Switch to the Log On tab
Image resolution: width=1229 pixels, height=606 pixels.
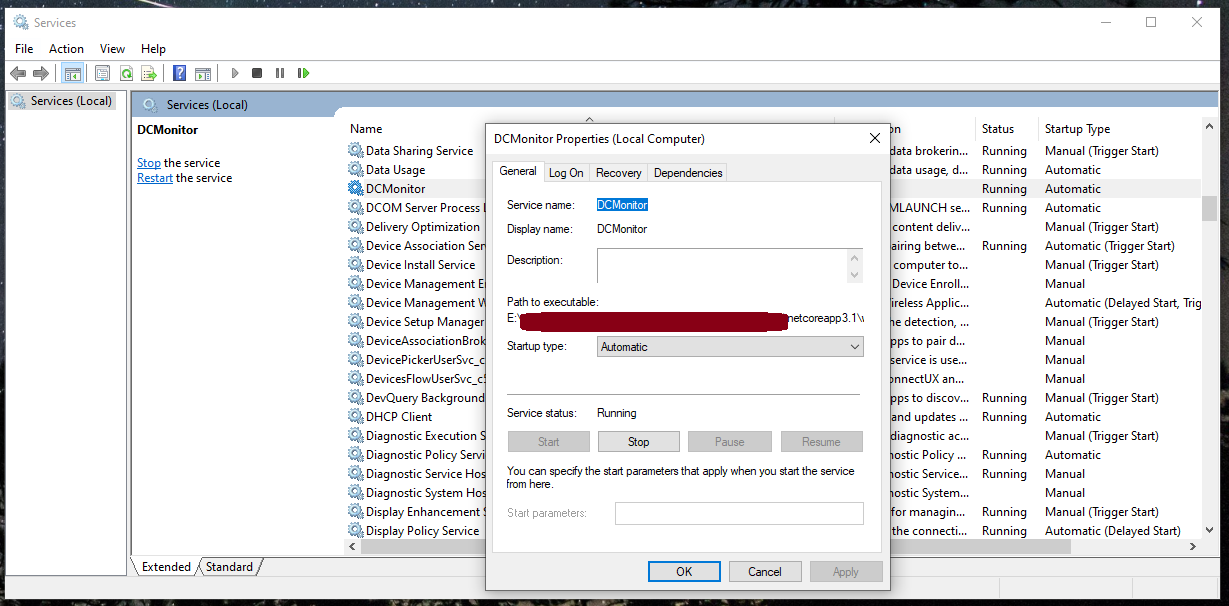coord(566,173)
